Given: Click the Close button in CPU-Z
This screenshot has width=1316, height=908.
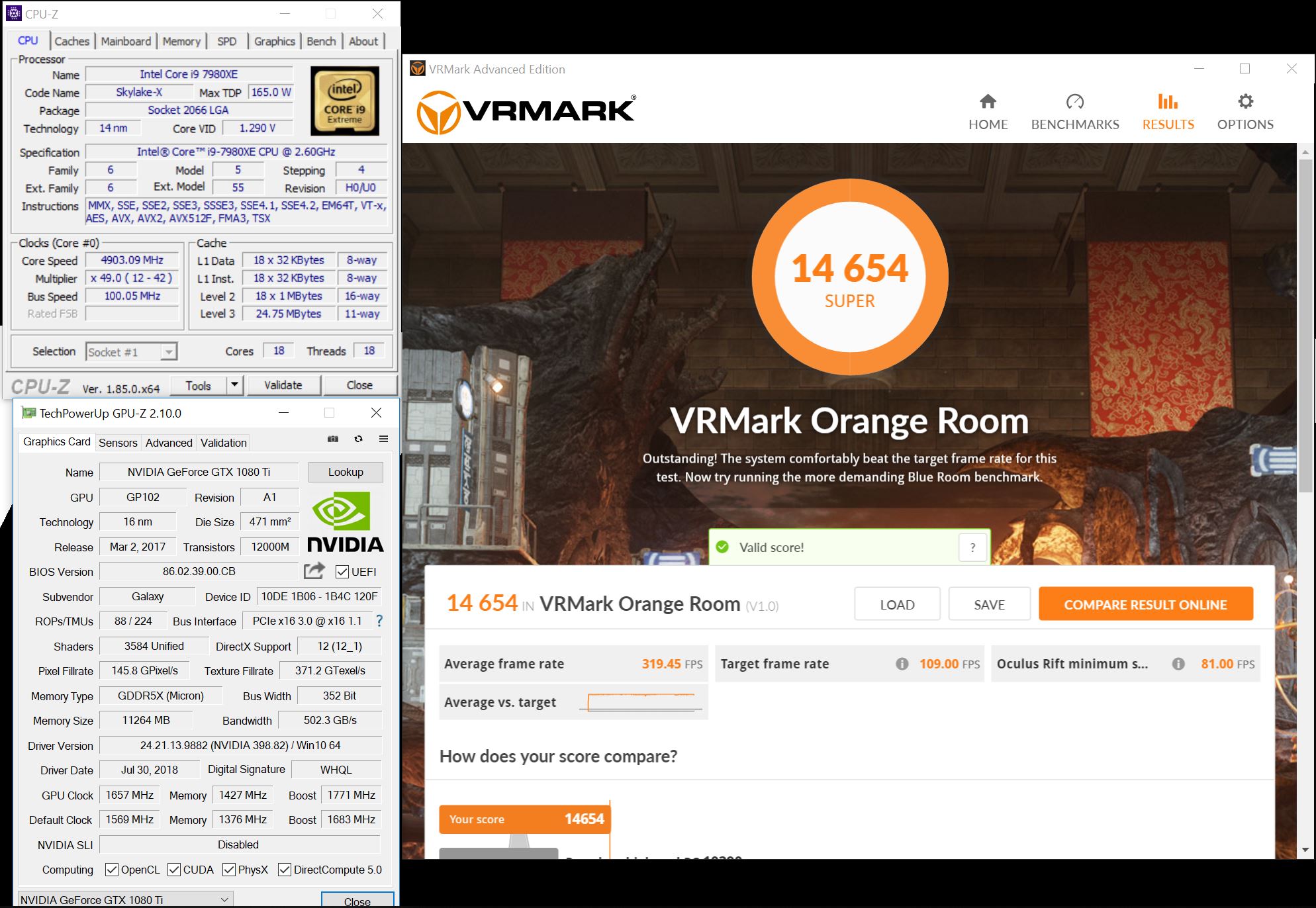Looking at the screenshot, I should (x=359, y=385).
